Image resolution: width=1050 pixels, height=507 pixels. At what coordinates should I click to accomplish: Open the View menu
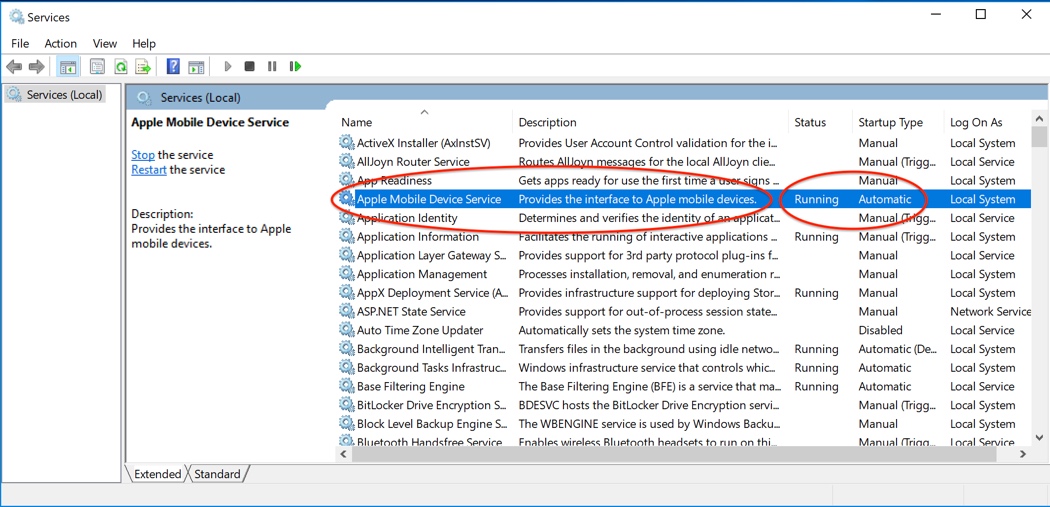tap(104, 44)
